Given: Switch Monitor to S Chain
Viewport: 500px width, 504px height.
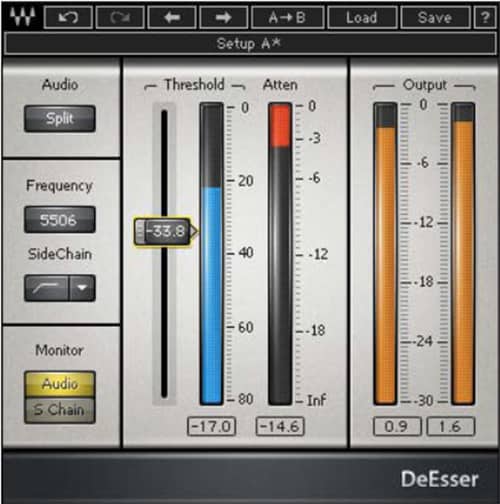Looking at the screenshot, I should [60, 410].
